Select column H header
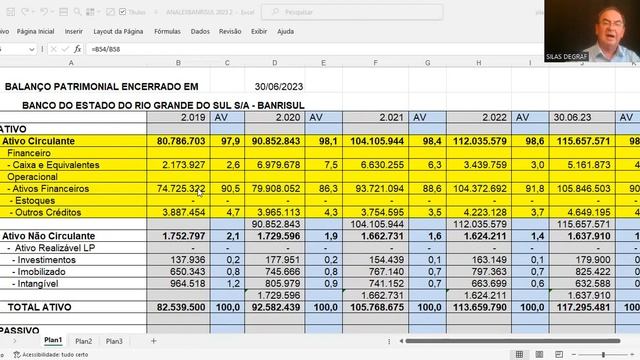The height and width of the screenshot is (360, 640). point(479,63)
